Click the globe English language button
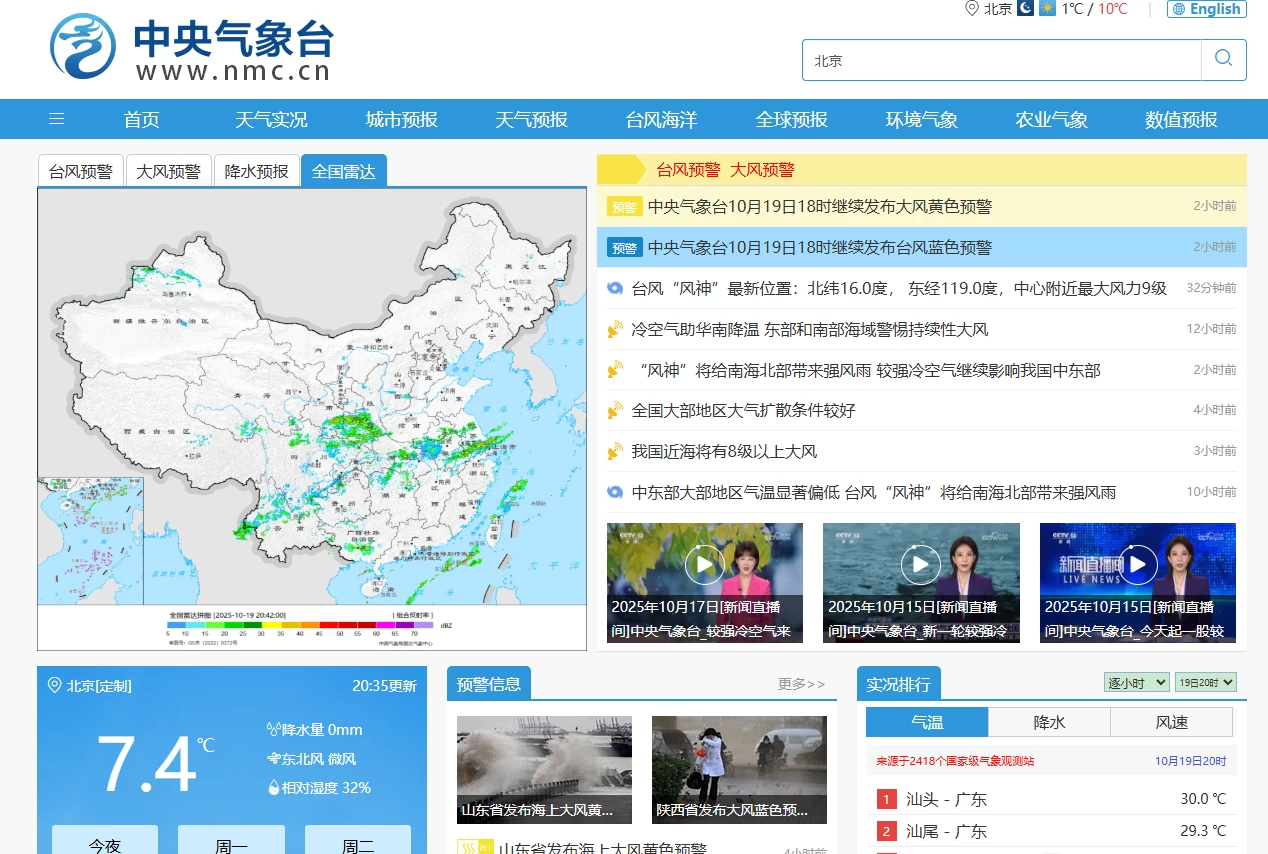The image size is (1268, 854). tap(1206, 9)
